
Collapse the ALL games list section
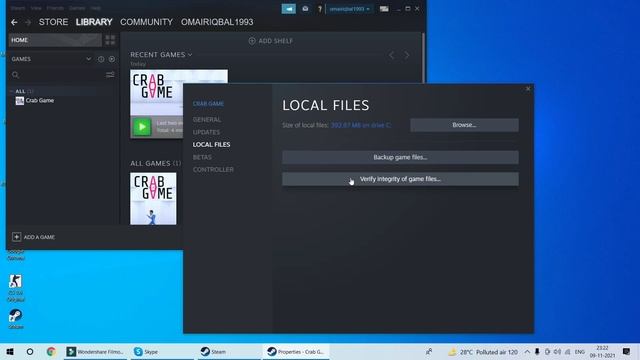[x=11, y=91]
